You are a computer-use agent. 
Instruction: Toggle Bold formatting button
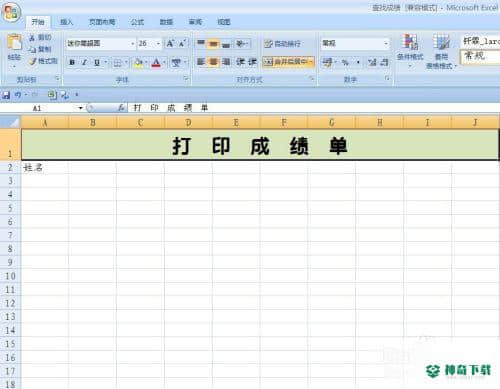point(72,62)
